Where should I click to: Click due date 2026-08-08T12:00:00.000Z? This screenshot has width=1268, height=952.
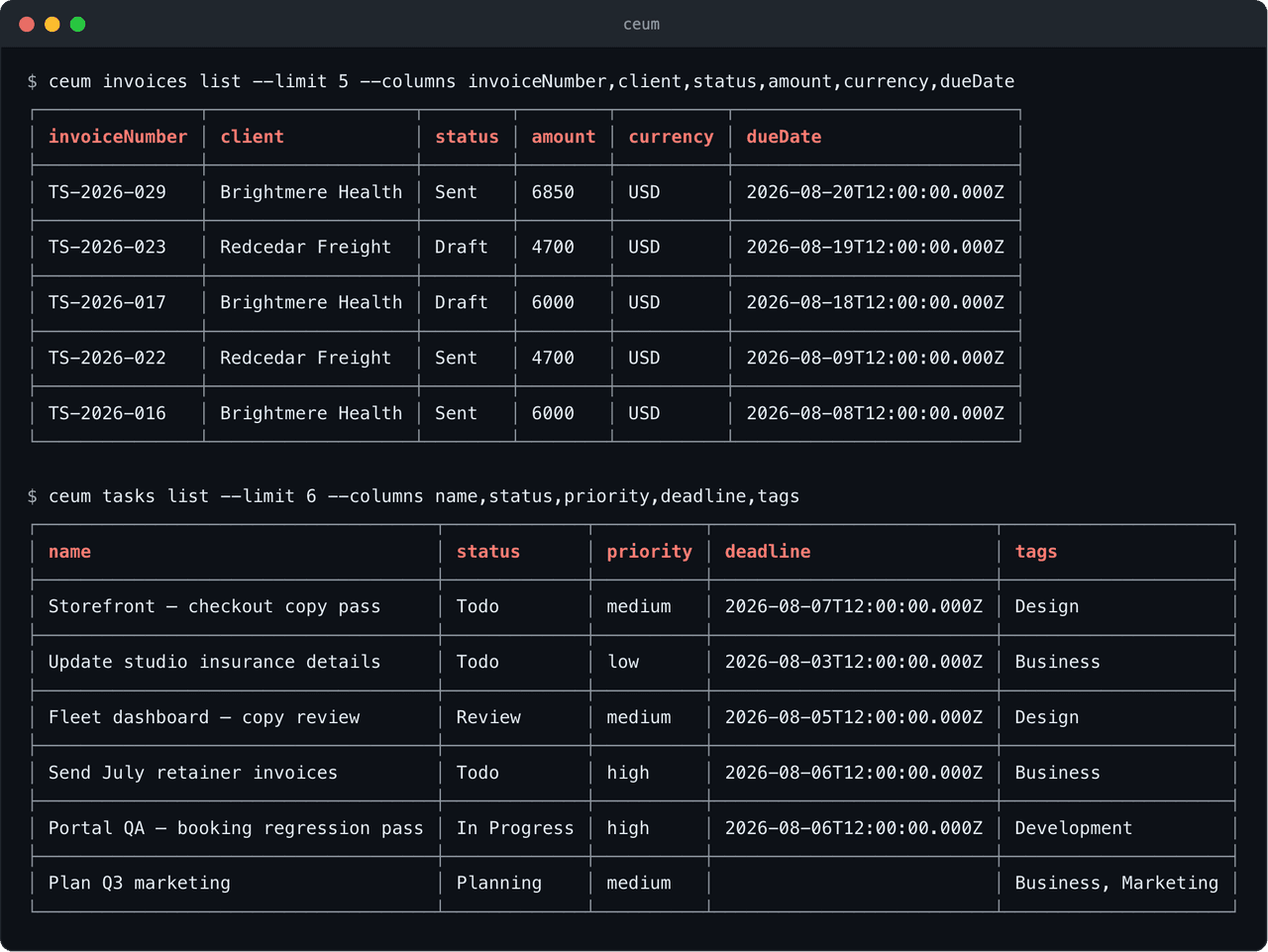click(875, 413)
